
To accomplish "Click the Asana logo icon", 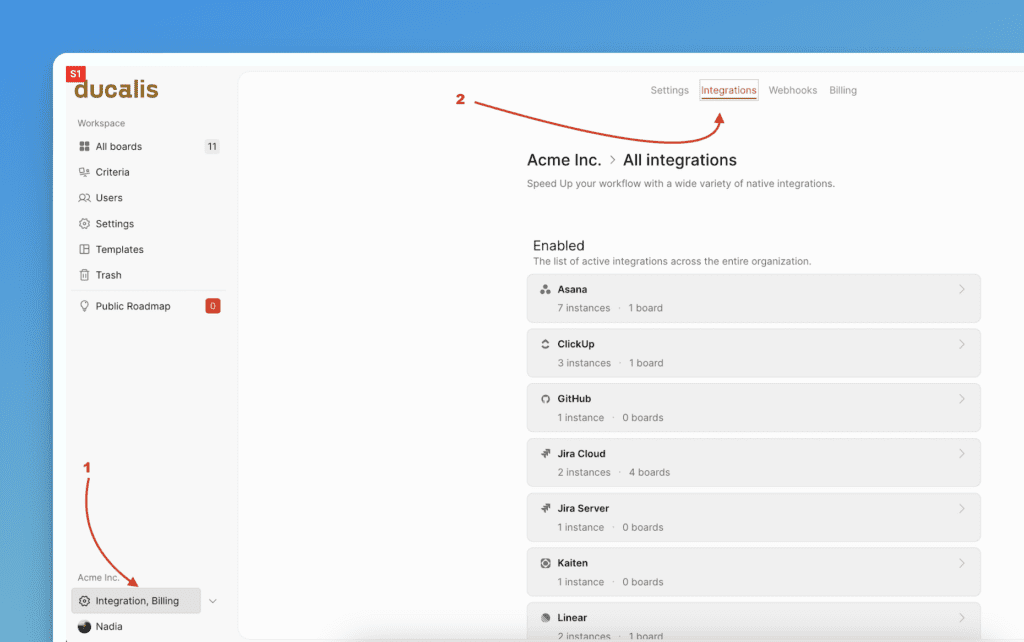I will tap(545, 290).
